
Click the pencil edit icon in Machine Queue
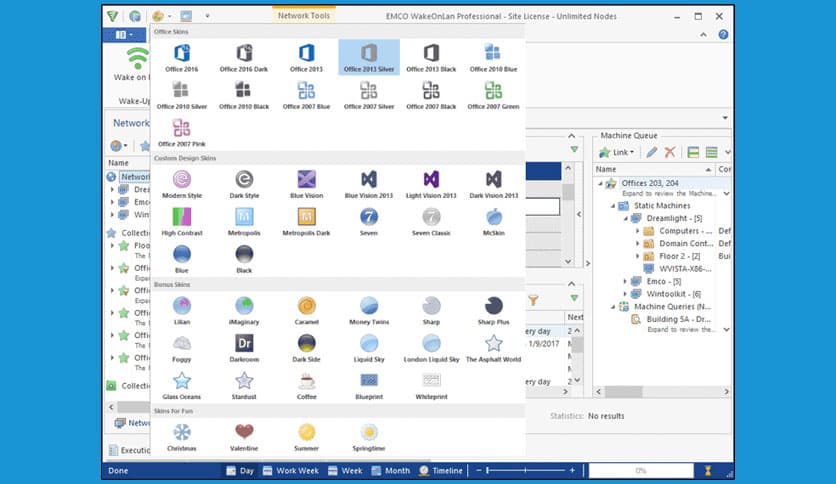point(651,152)
